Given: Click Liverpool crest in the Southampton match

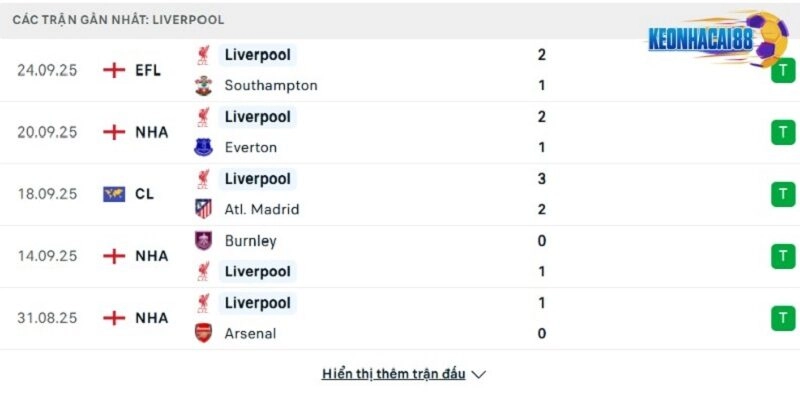Looking at the screenshot, I should click(204, 55).
